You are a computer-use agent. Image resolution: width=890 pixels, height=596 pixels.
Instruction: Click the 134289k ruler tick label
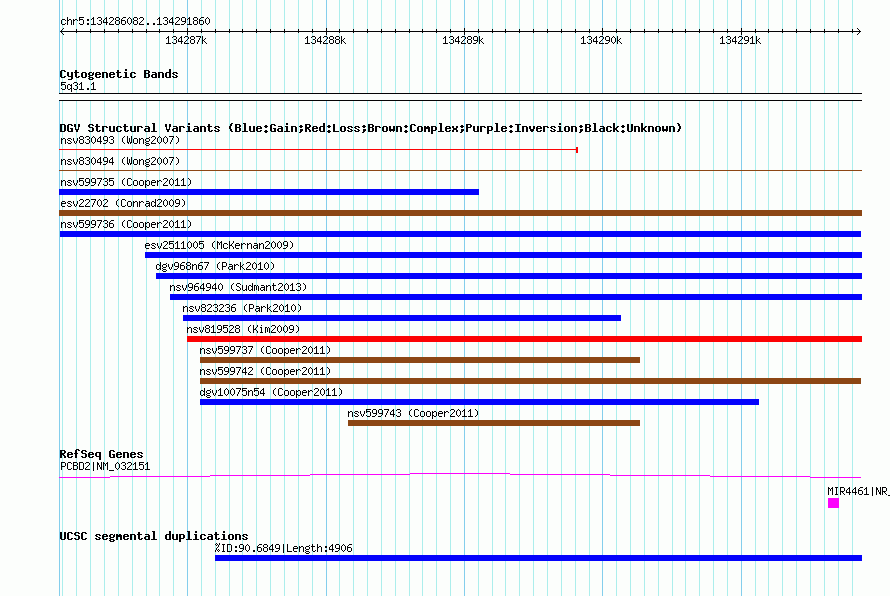click(463, 40)
